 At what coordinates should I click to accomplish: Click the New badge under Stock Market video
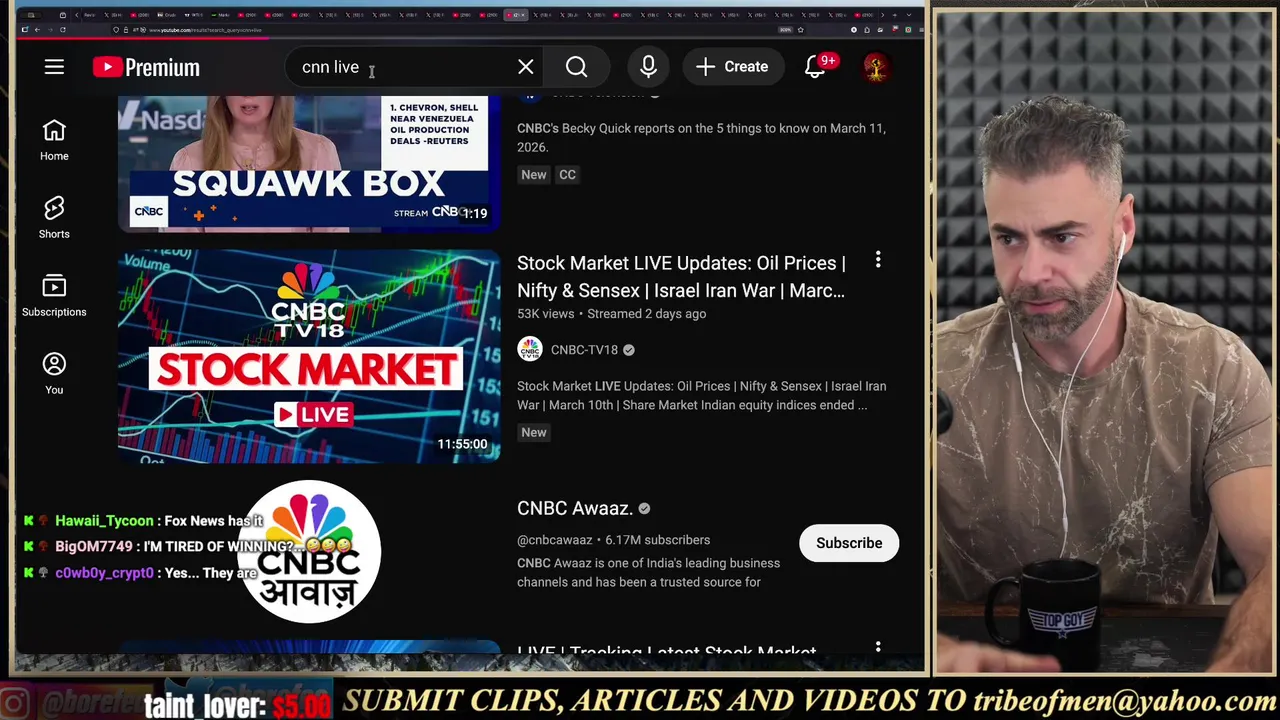point(534,432)
